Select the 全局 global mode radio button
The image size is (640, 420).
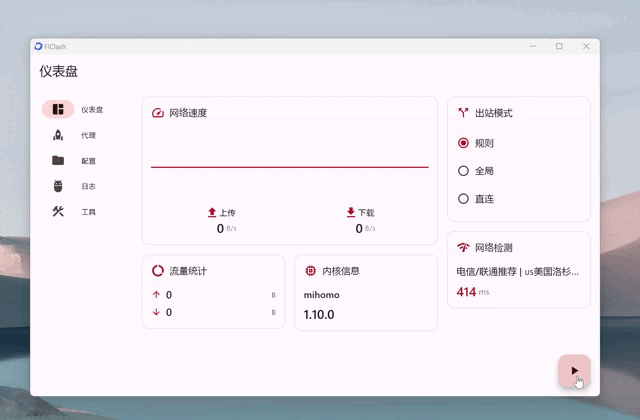click(463, 171)
